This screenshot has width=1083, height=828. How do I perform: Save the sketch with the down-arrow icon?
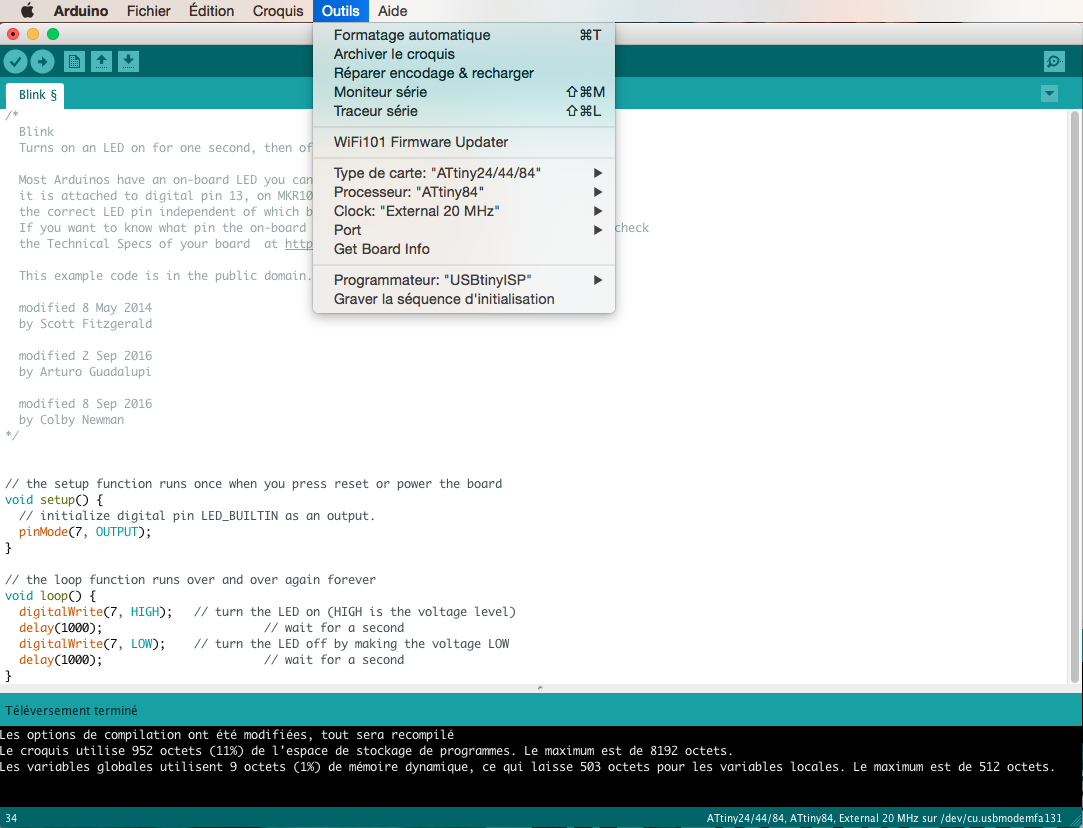coord(128,62)
